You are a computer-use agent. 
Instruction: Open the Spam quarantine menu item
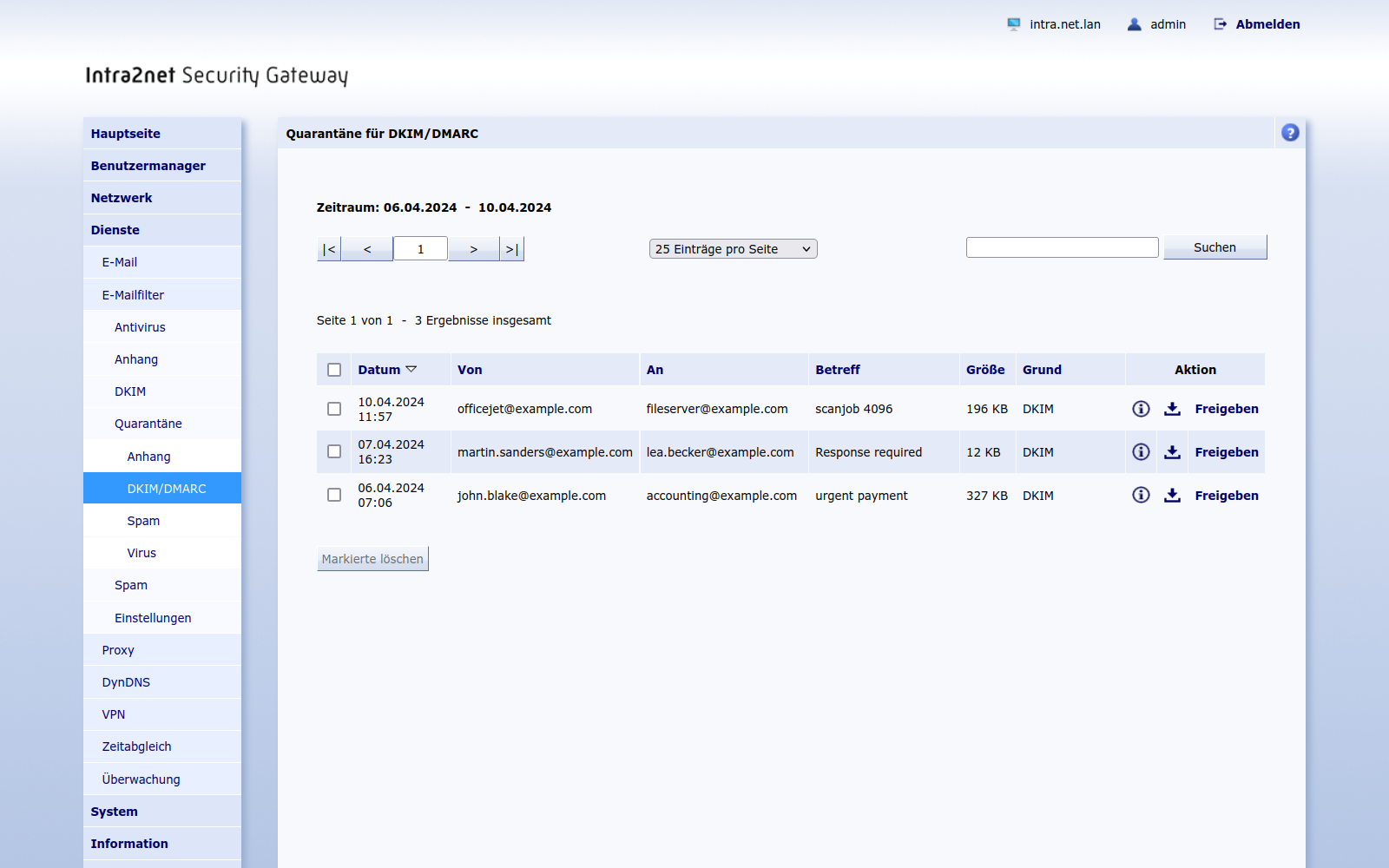143,521
